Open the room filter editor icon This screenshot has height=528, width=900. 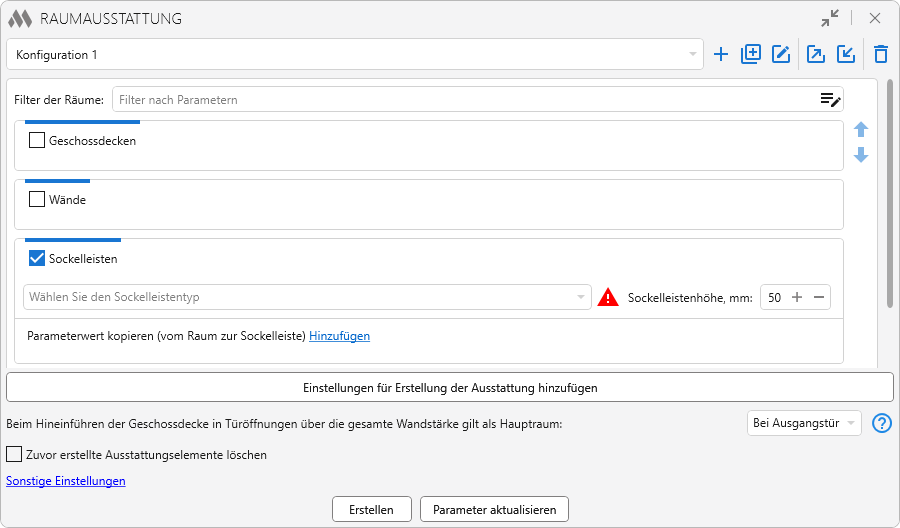coord(830,99)
